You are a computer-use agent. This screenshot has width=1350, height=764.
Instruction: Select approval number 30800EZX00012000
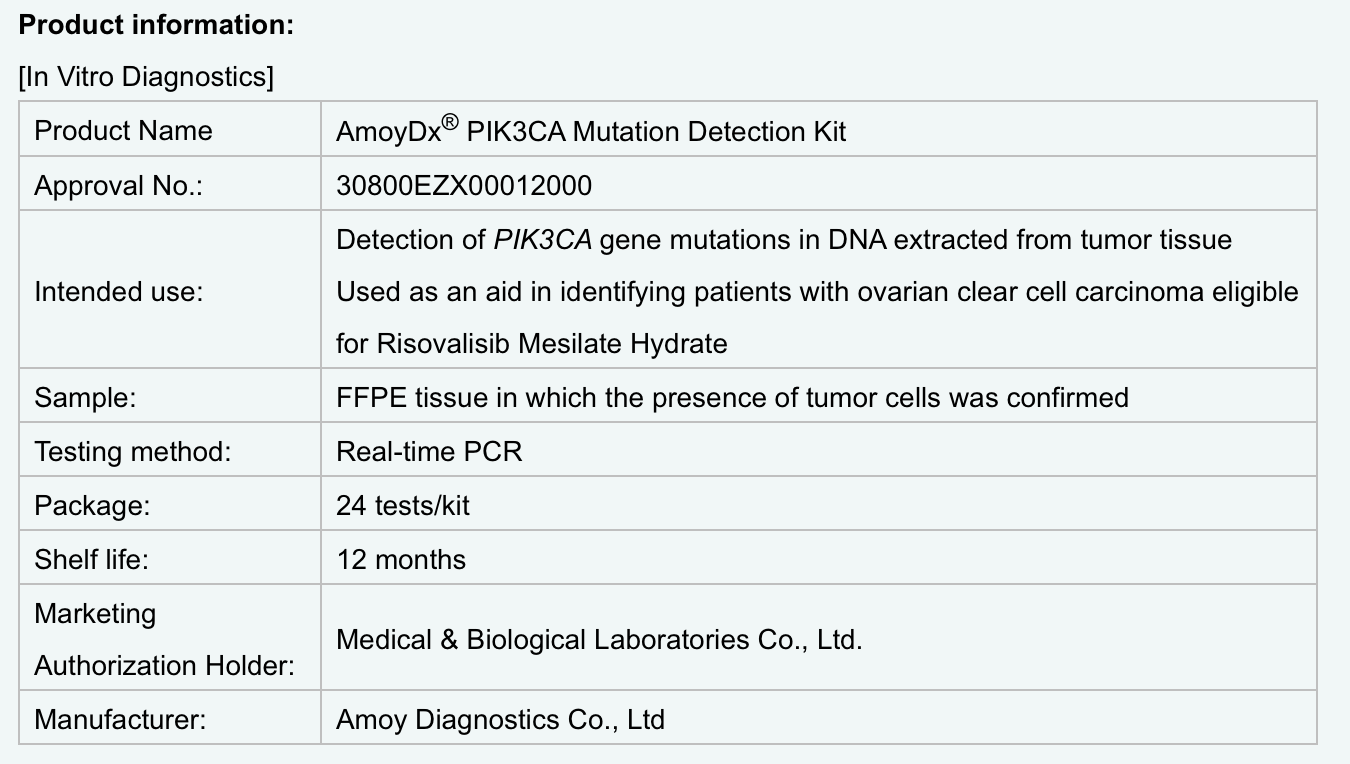click(x=464, y=186)
